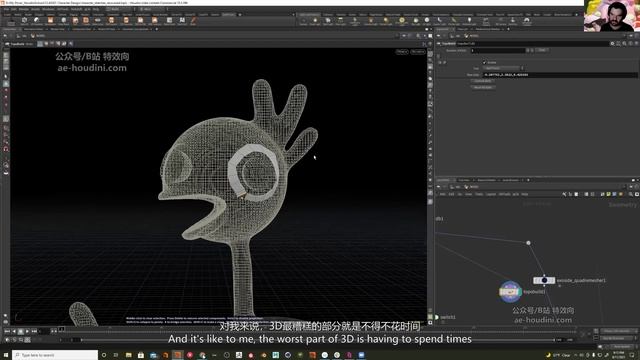Add a Caustic Light from the shelf
This screenshot has height=360, width=640.
click(440, 20)
